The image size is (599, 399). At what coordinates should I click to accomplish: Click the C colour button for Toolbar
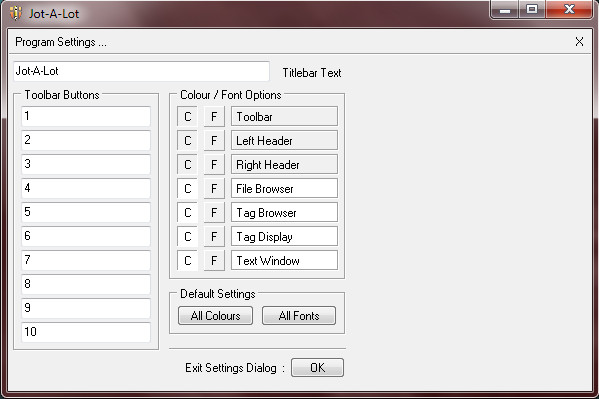pos(187,117)
